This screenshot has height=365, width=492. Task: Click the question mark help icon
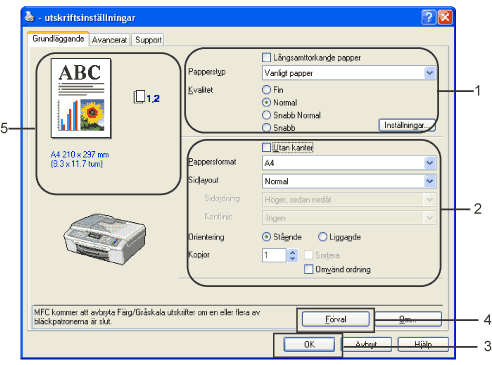click(429, 17)
